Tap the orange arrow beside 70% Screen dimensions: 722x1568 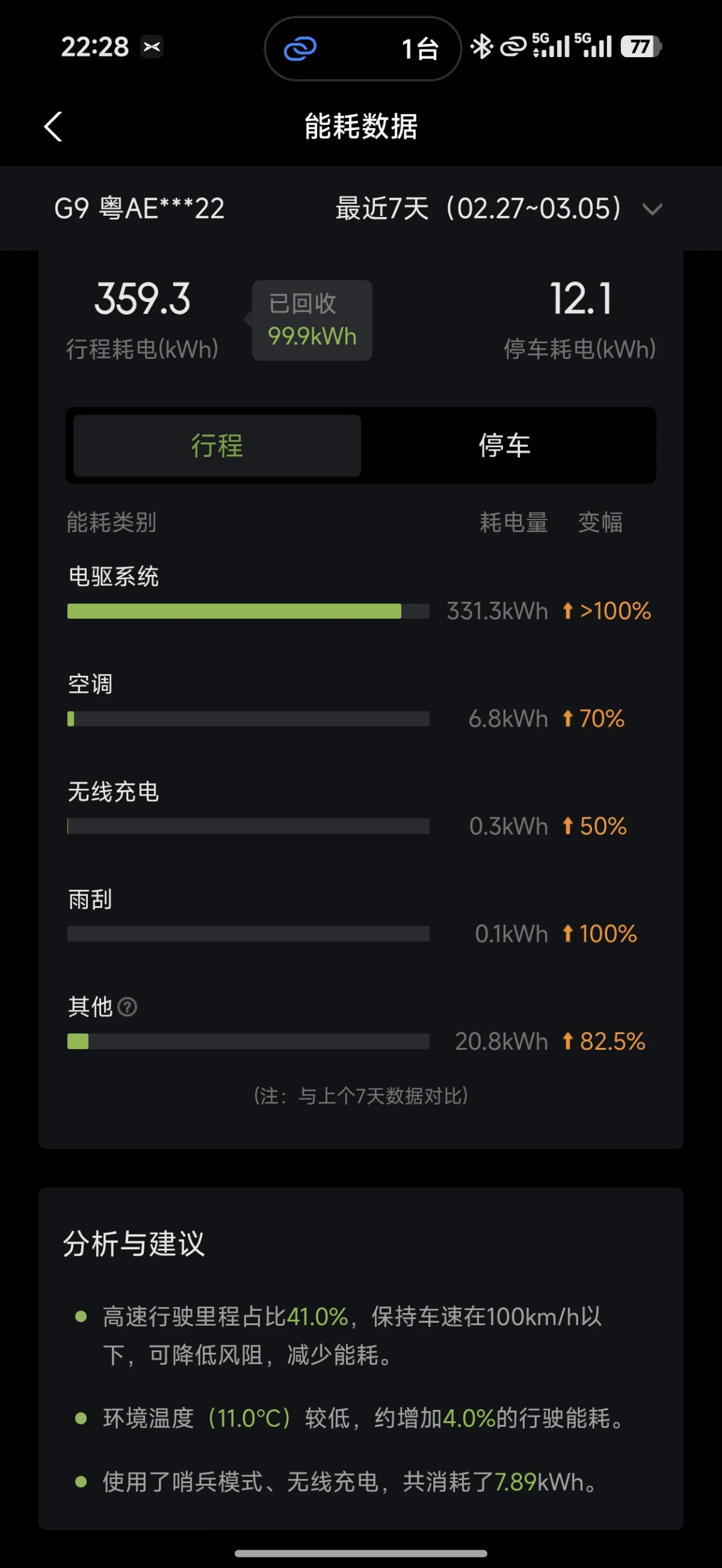568,718
